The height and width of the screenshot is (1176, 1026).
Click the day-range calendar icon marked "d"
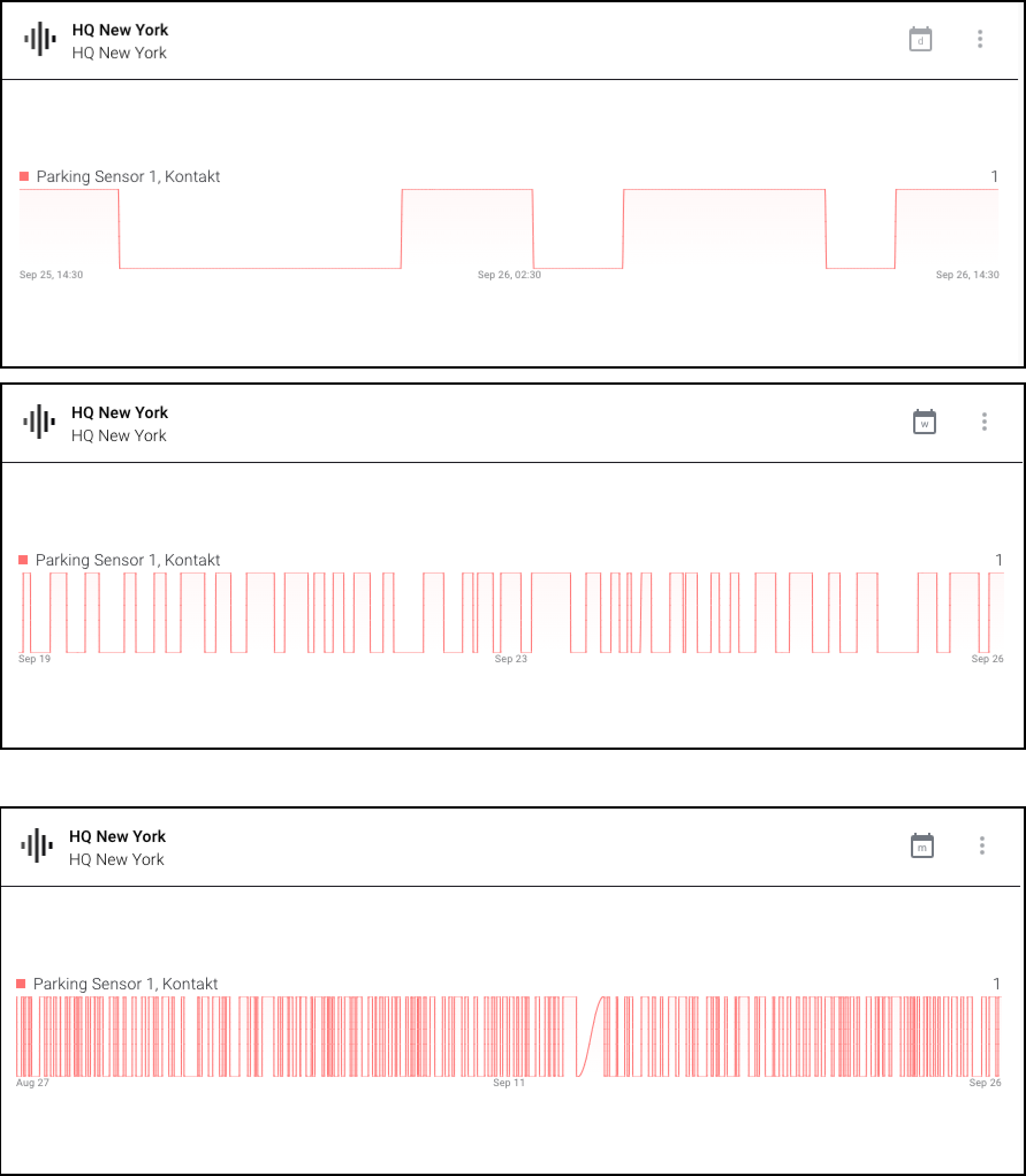tap(920, 40)
